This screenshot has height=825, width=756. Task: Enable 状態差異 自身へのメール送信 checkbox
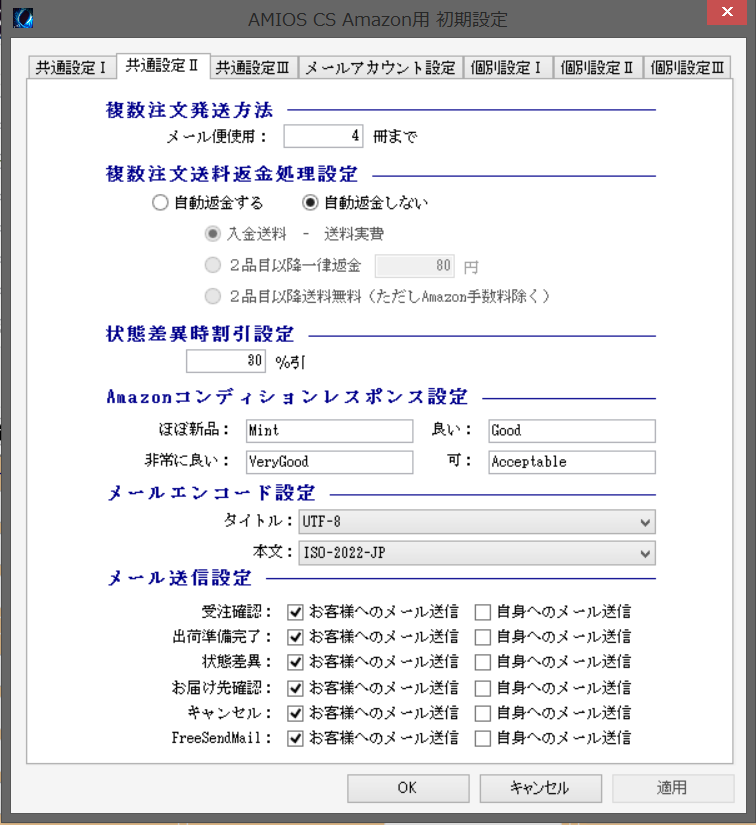(x=482, y=662)
